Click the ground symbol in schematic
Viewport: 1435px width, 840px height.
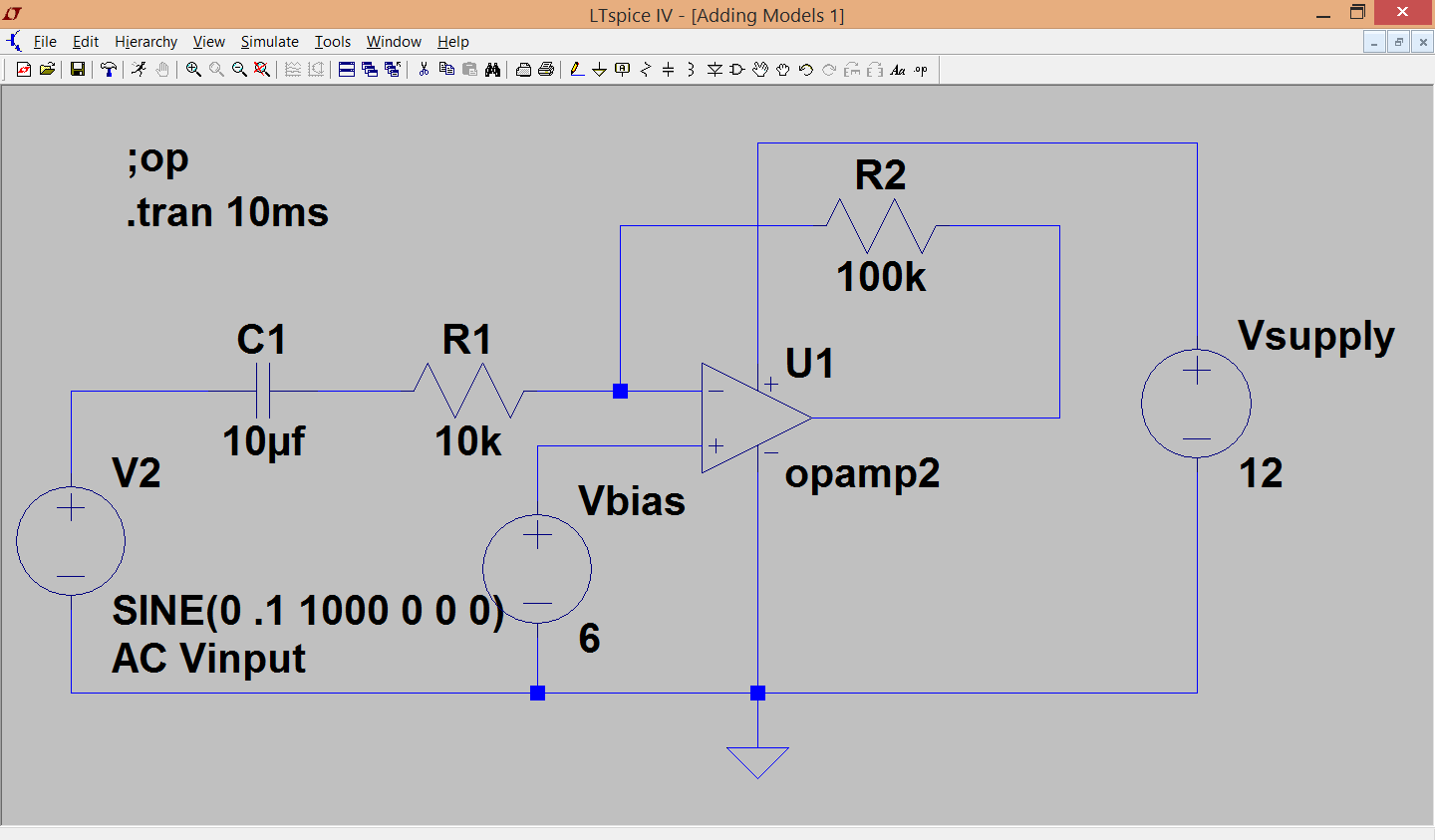tap(757, 762)
